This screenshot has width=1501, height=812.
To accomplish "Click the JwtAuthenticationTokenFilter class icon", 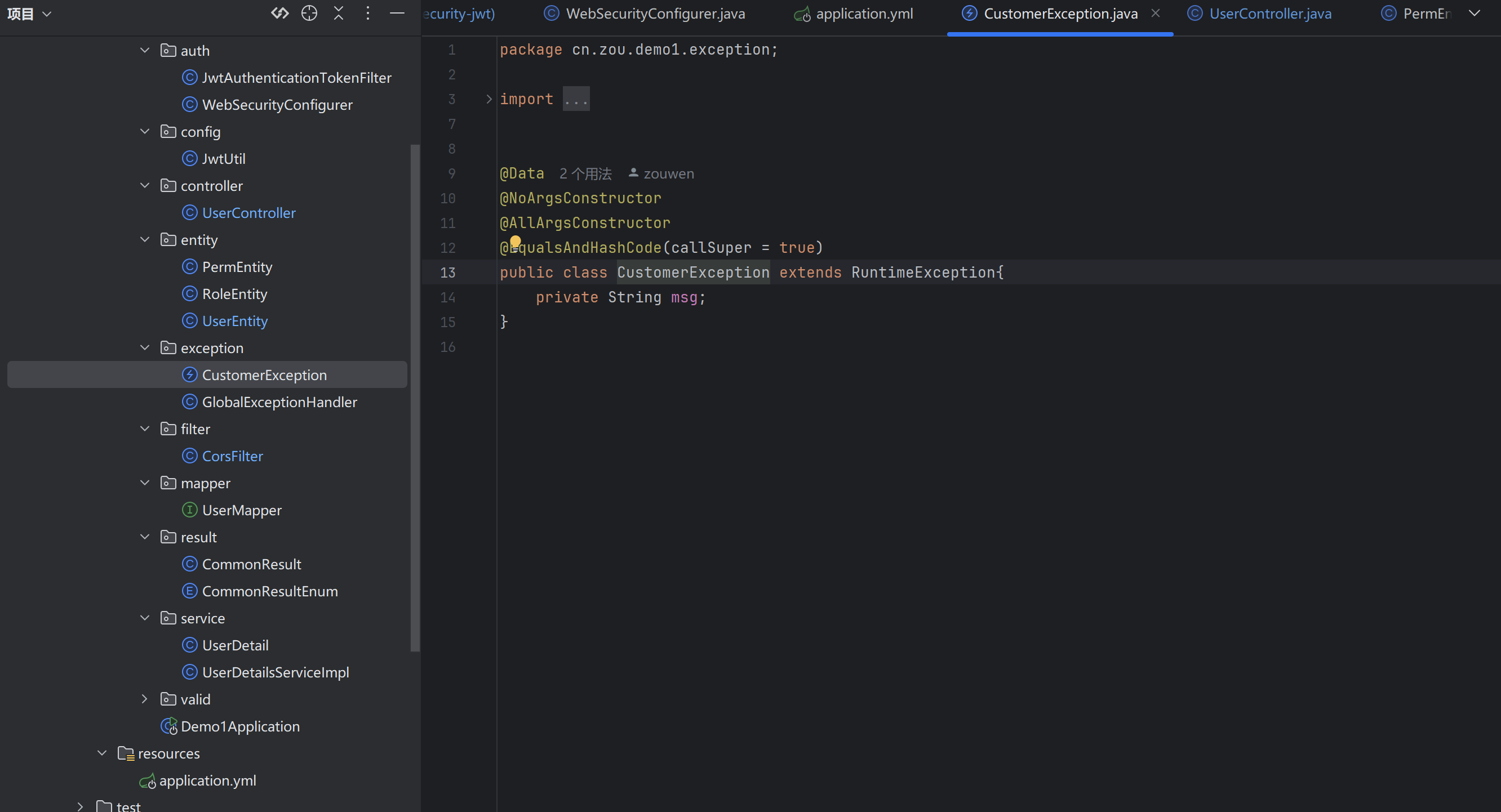I will point(189,78).
